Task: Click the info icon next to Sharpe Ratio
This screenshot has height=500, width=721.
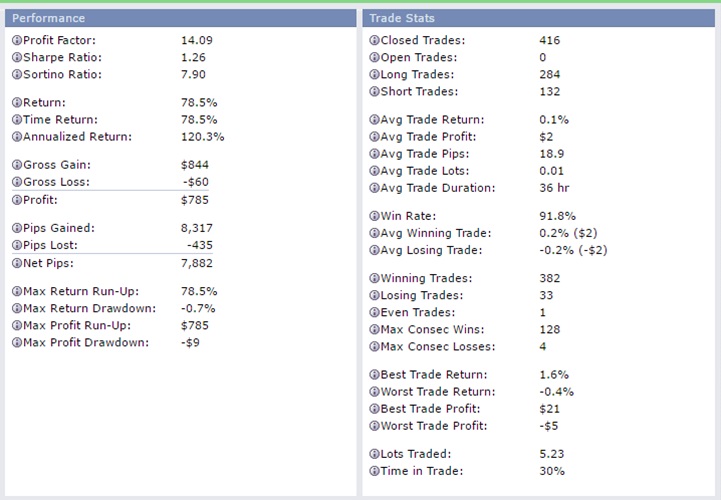Action: 16,58
